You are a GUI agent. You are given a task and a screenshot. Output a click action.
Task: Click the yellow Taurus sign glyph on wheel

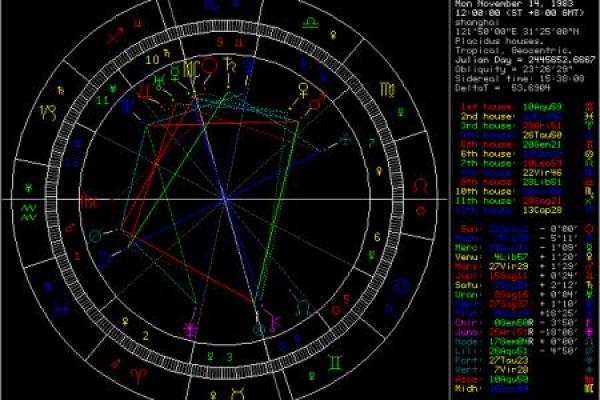(x=237, y=394)
